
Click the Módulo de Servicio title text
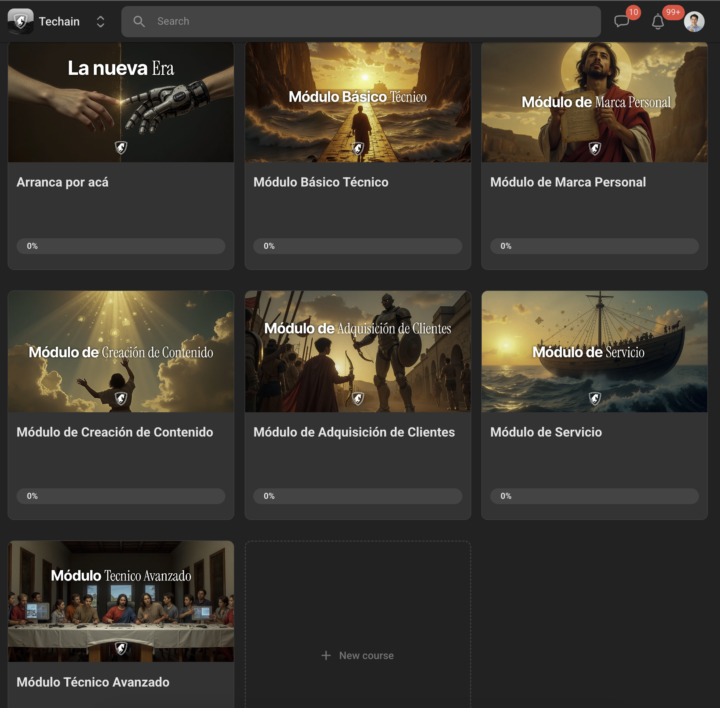(546, 432)
